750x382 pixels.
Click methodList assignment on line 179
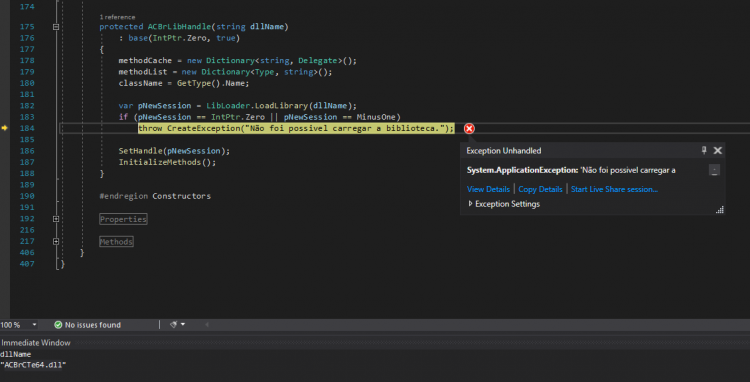click(225, 72)
